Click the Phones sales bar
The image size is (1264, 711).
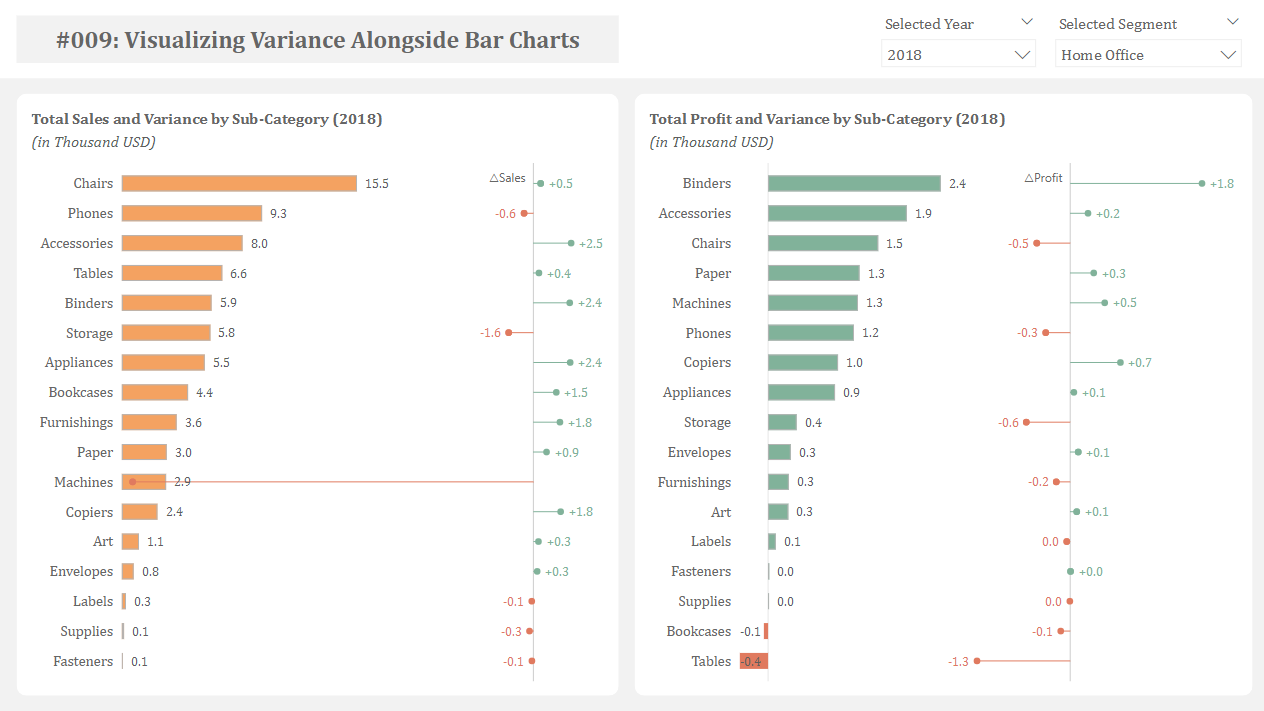190,213
